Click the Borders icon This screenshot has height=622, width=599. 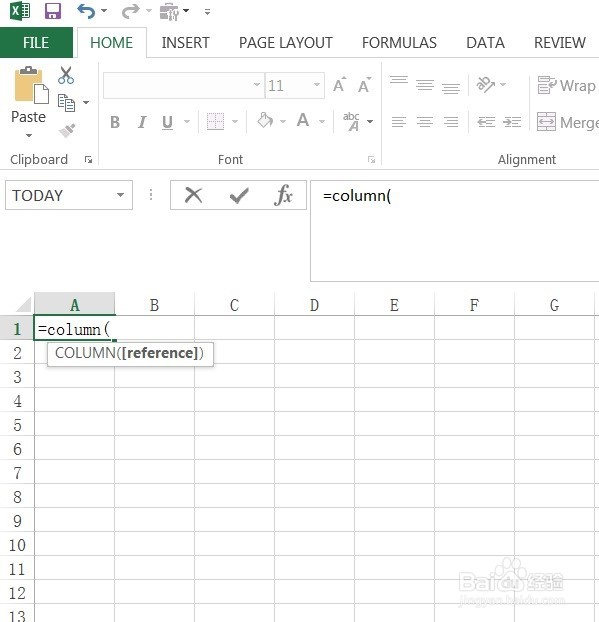[216, 121]
